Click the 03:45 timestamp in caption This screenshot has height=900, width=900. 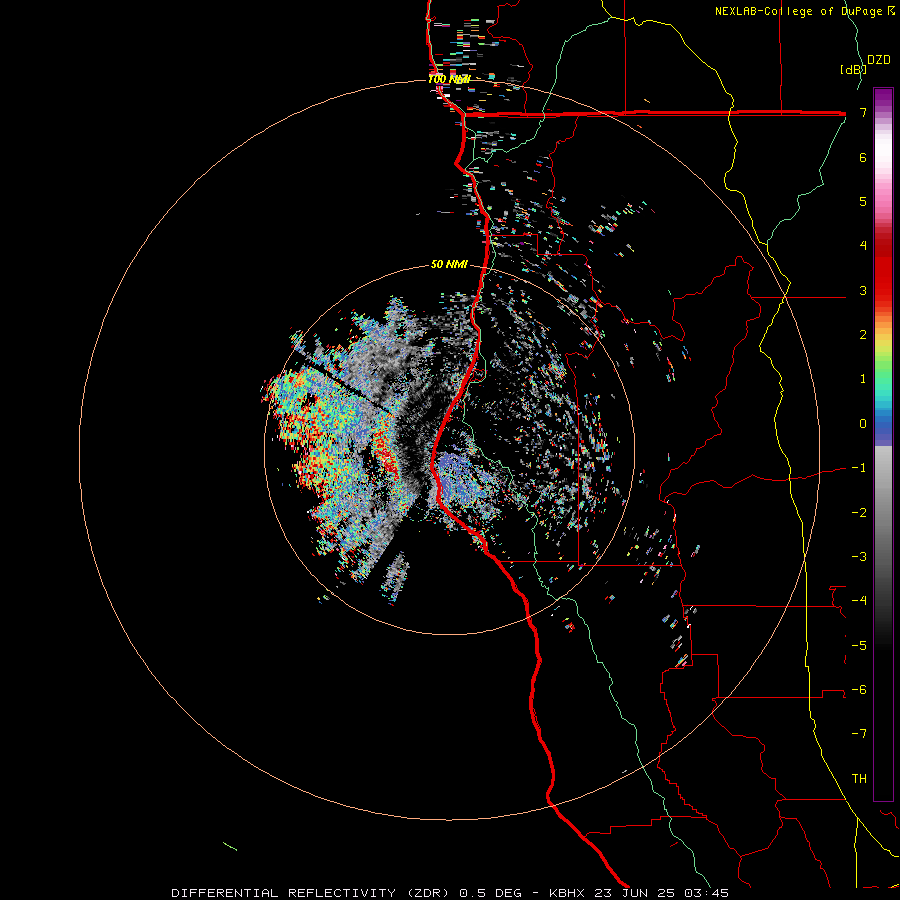[x=706, y=893]
